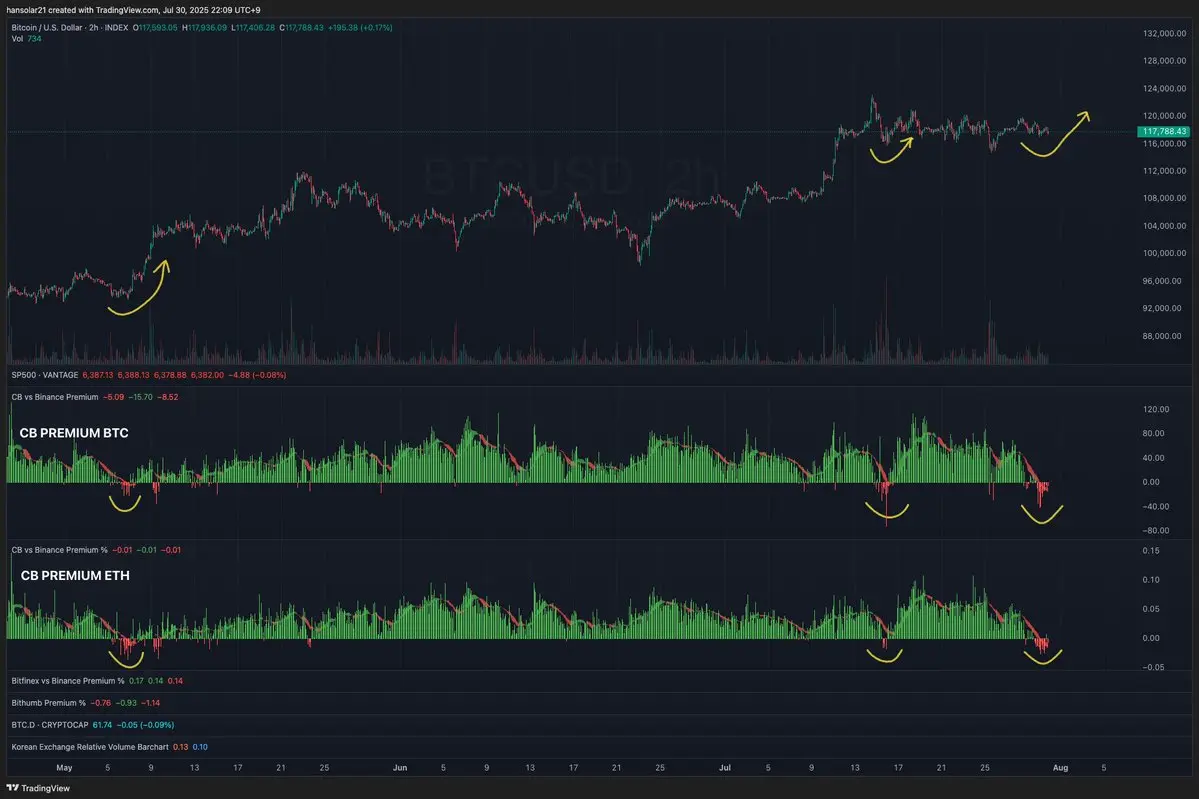This screenshot has height=799, width=1199.
Task: Click the Vol 734 indicator label
Action: click(26, 39)
